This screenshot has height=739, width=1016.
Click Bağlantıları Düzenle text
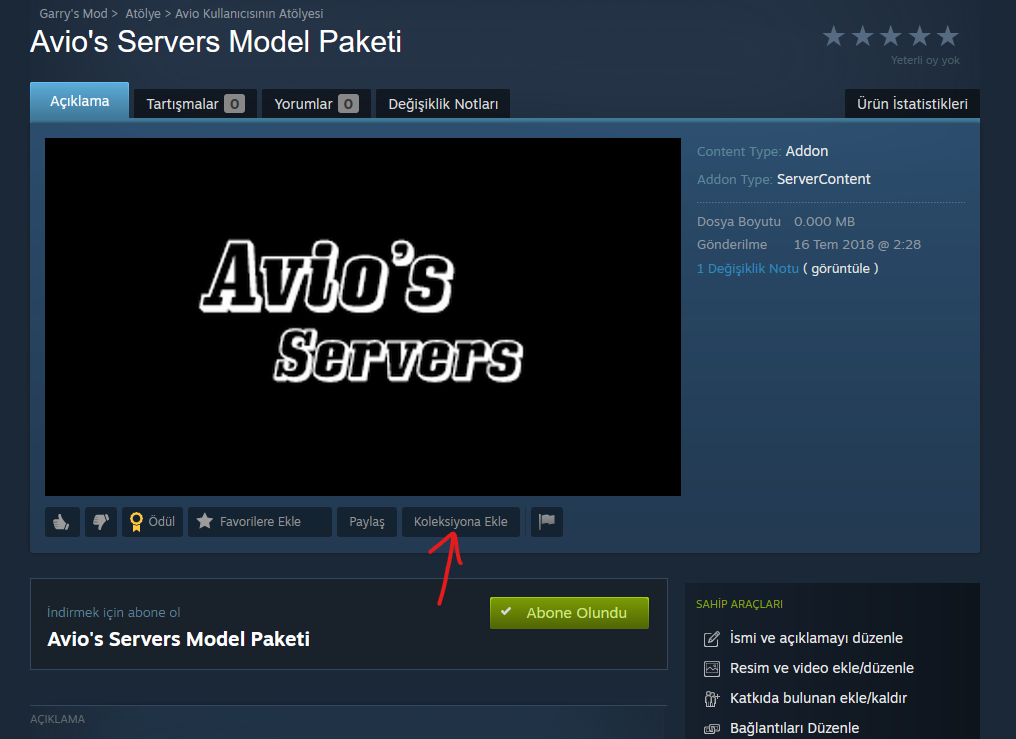794,728
